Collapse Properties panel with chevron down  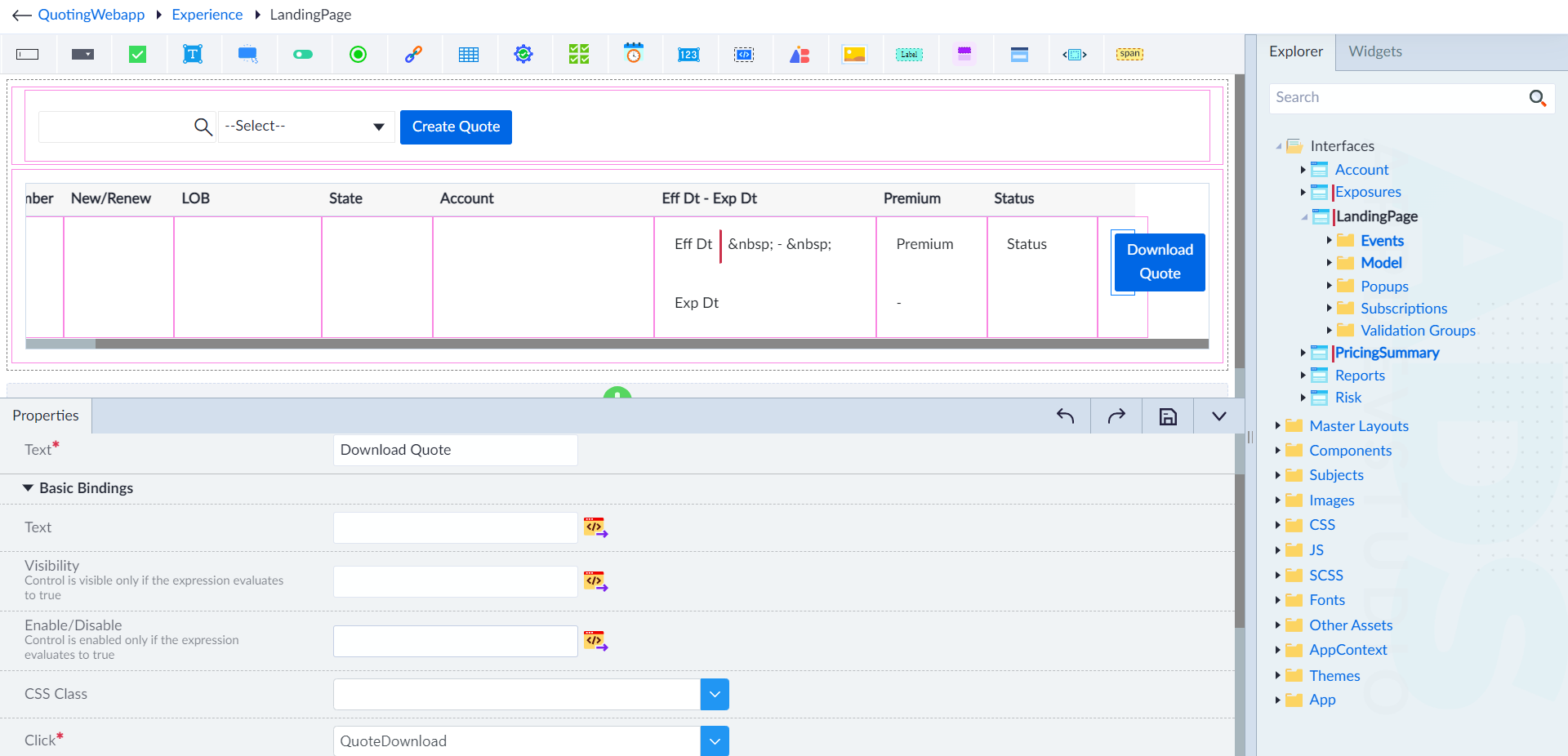pyautogui.click(x=1219, y=416)
